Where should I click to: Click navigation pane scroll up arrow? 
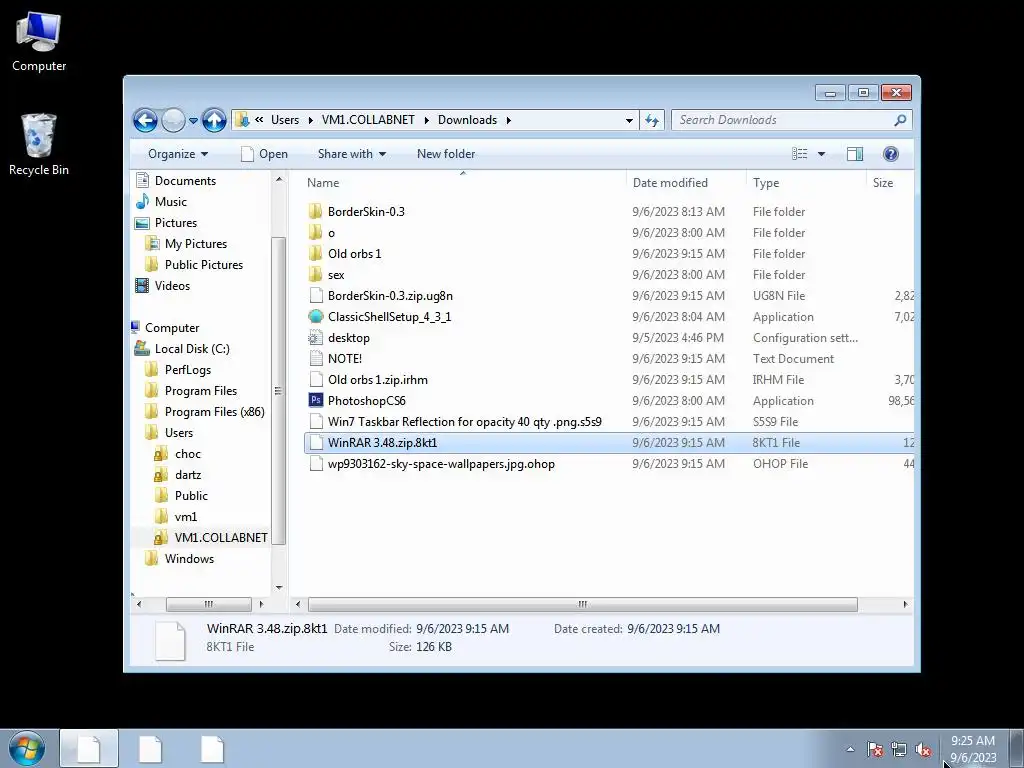point(279,179)
